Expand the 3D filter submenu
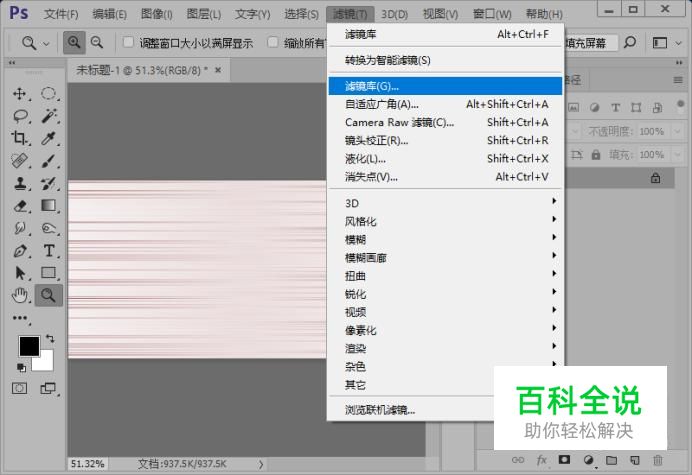 445,203
